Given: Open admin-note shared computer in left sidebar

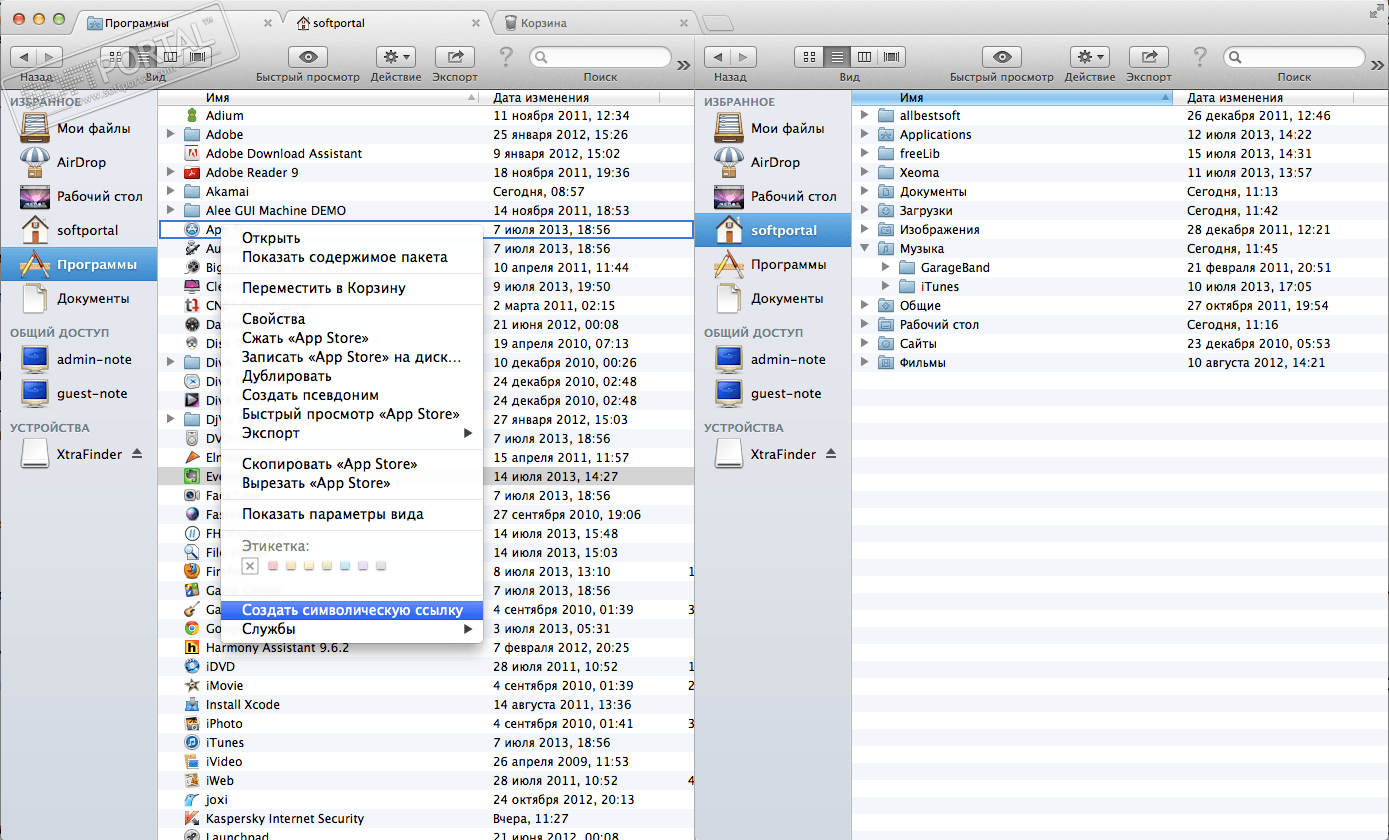Looking at the screenshot, I should tap(79, 359).
